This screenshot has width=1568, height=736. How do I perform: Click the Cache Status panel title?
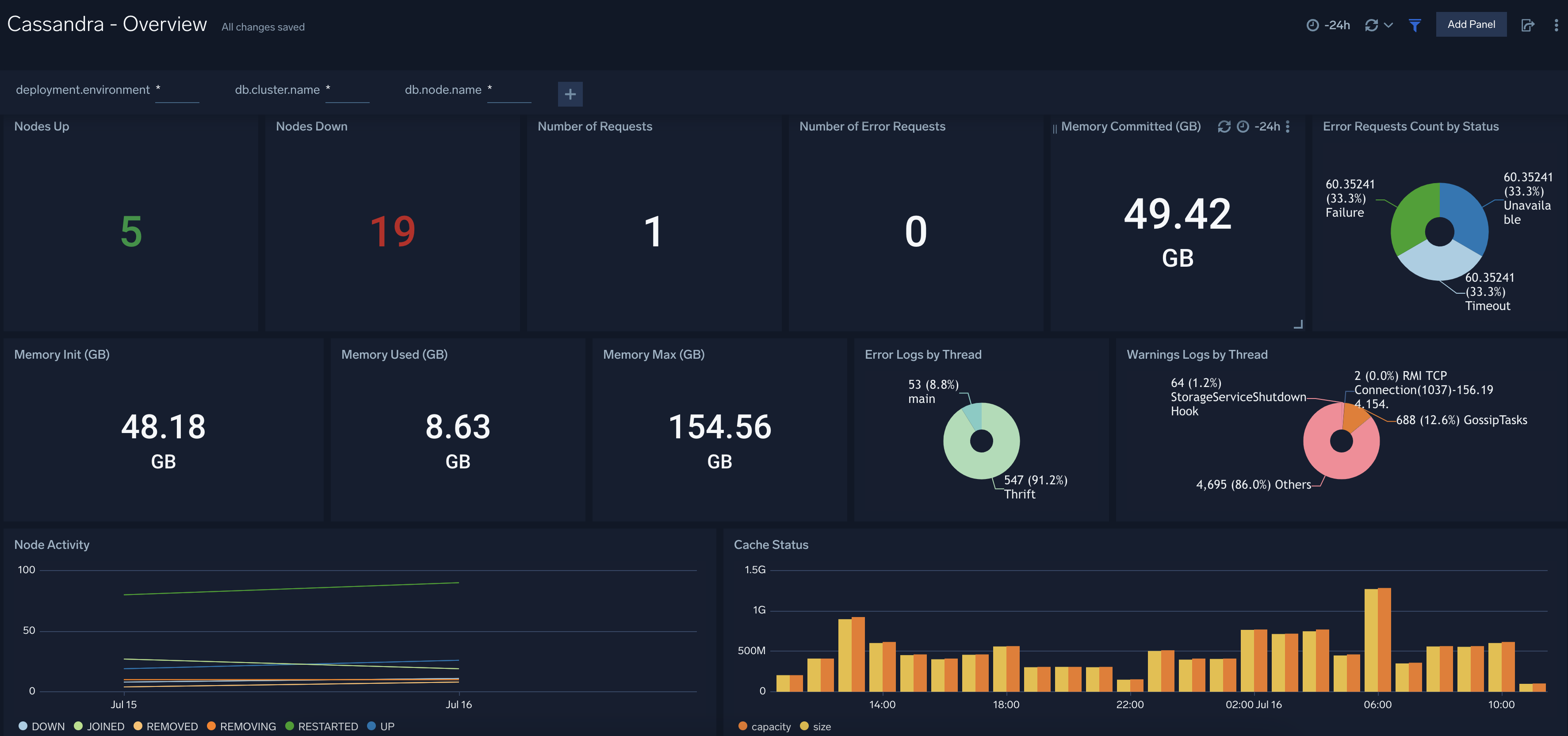click(x=771, y=544)
